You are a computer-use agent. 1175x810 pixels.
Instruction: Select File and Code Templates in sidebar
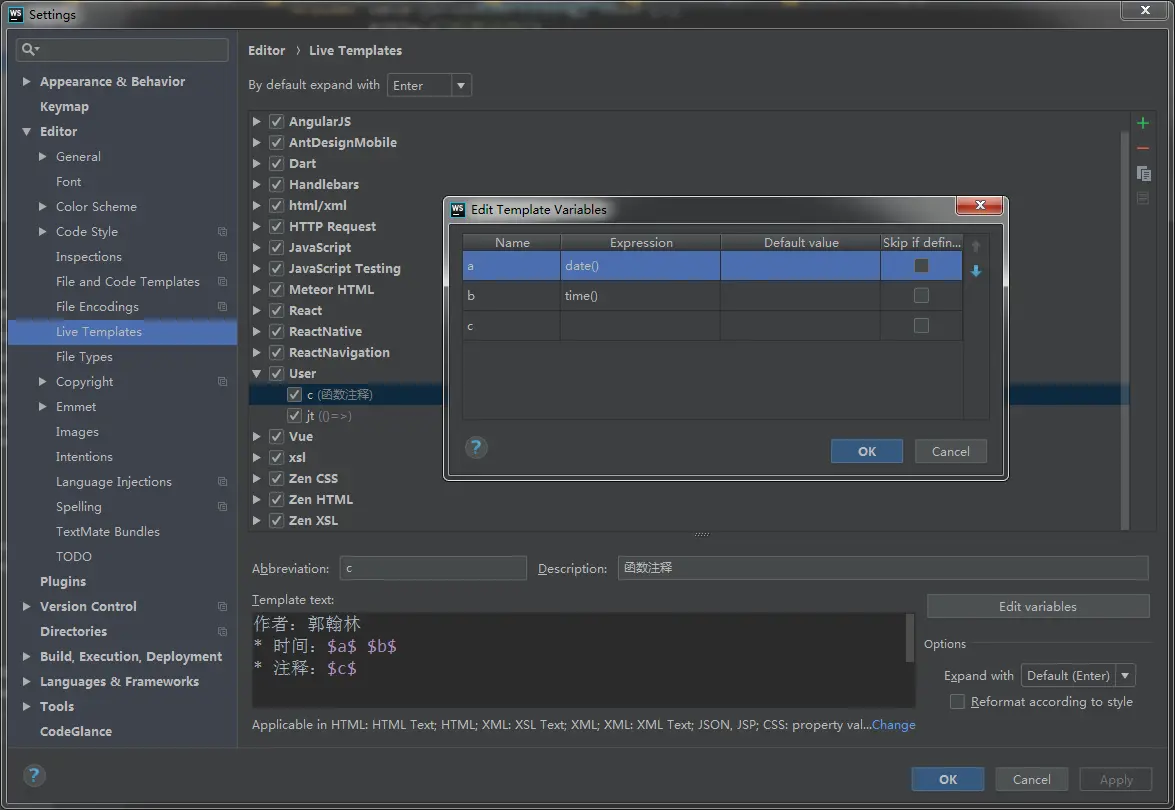127,282
